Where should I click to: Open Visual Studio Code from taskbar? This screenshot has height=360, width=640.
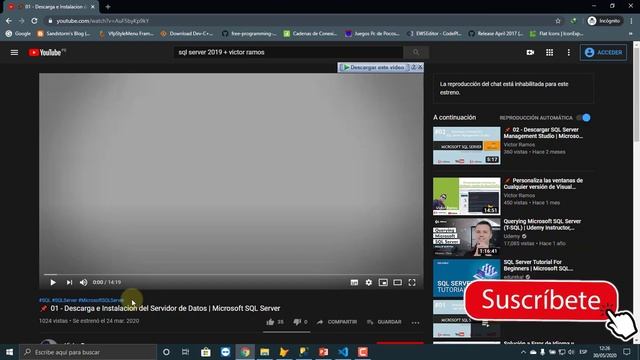343,352
